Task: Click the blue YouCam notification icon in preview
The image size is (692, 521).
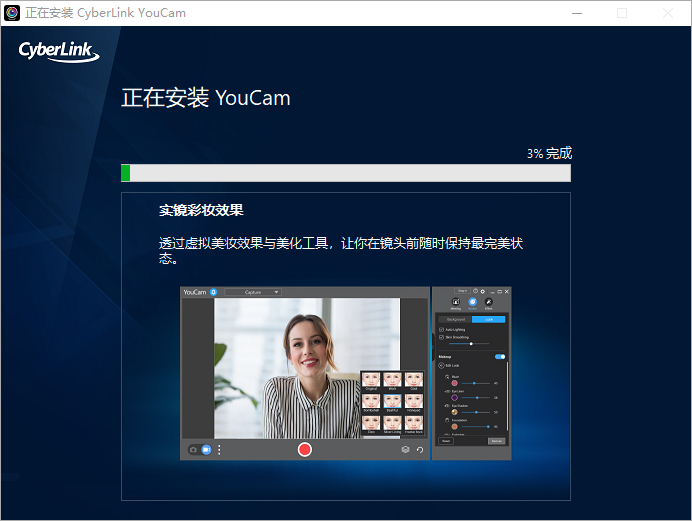Action: 214,292
